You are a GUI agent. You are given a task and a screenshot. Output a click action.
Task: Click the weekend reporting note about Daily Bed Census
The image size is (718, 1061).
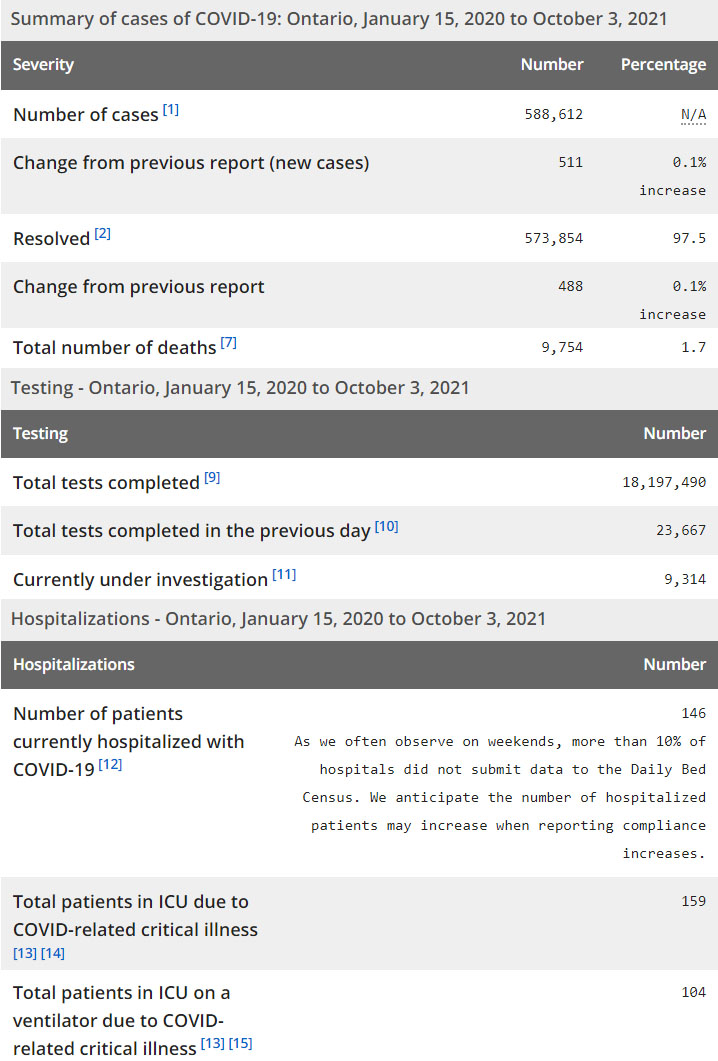500,797
